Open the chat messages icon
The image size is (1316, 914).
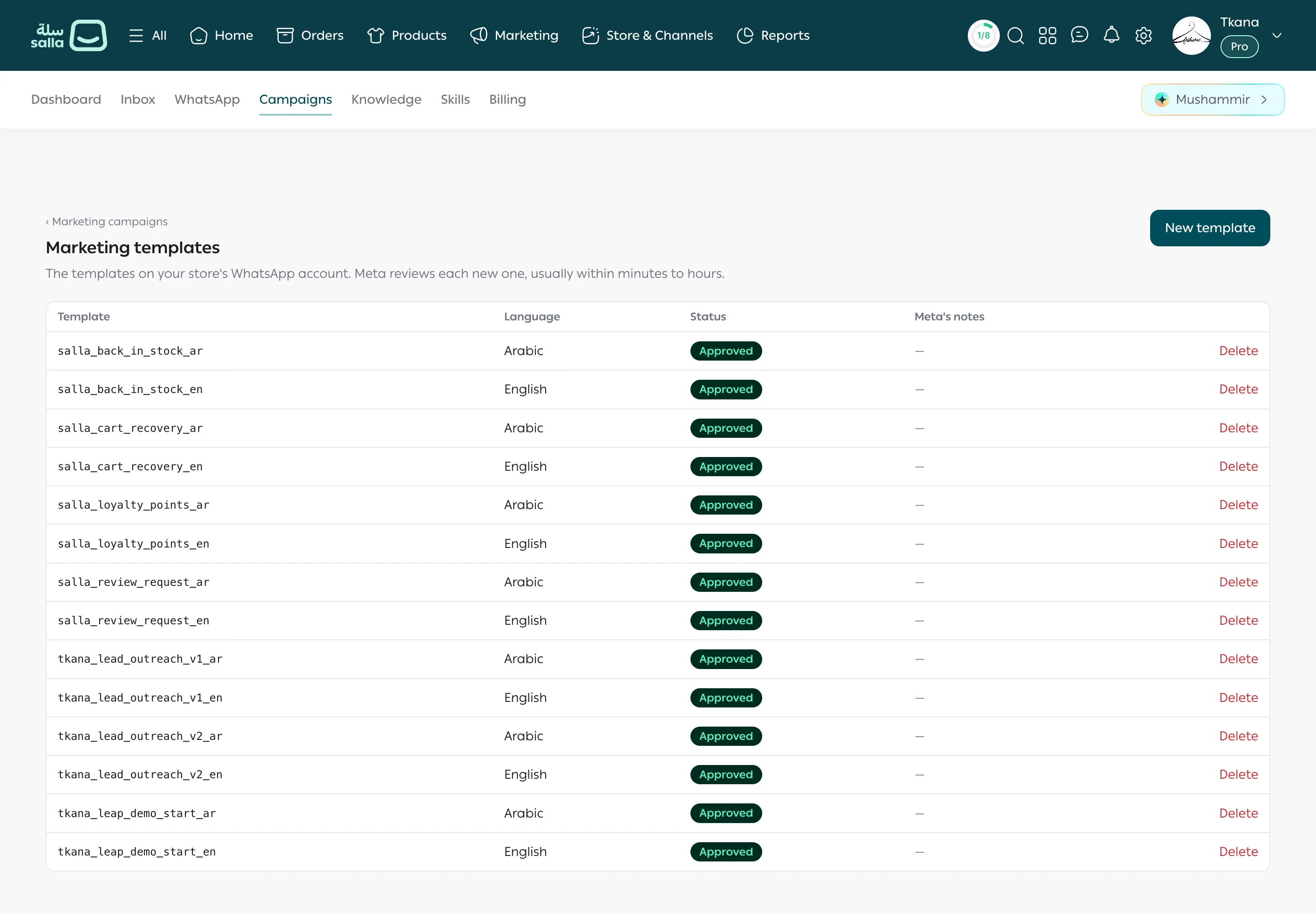click(x=1079, y=35)
